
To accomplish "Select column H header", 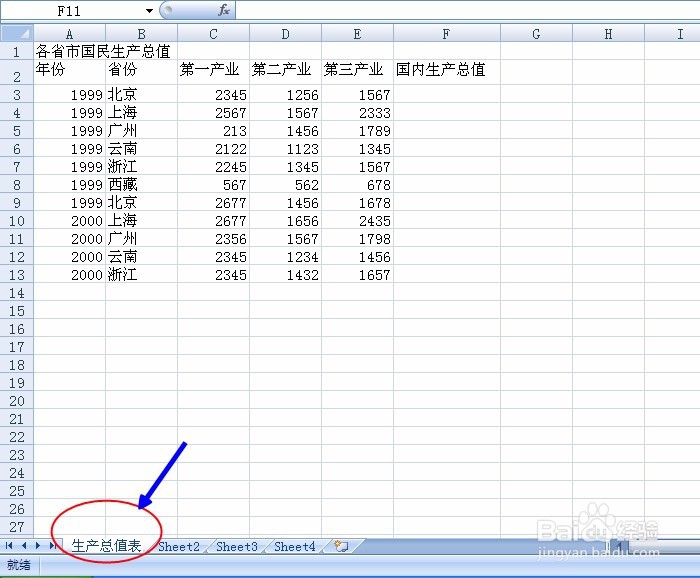I will (608, 33).
